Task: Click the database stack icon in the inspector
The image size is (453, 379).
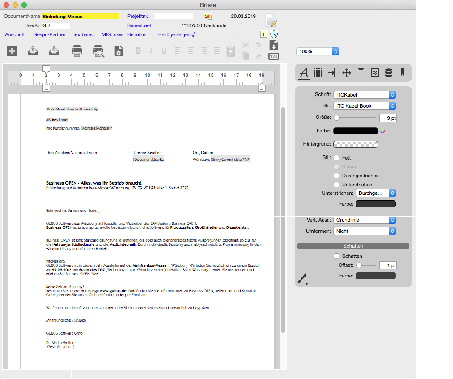Action: 388,72
